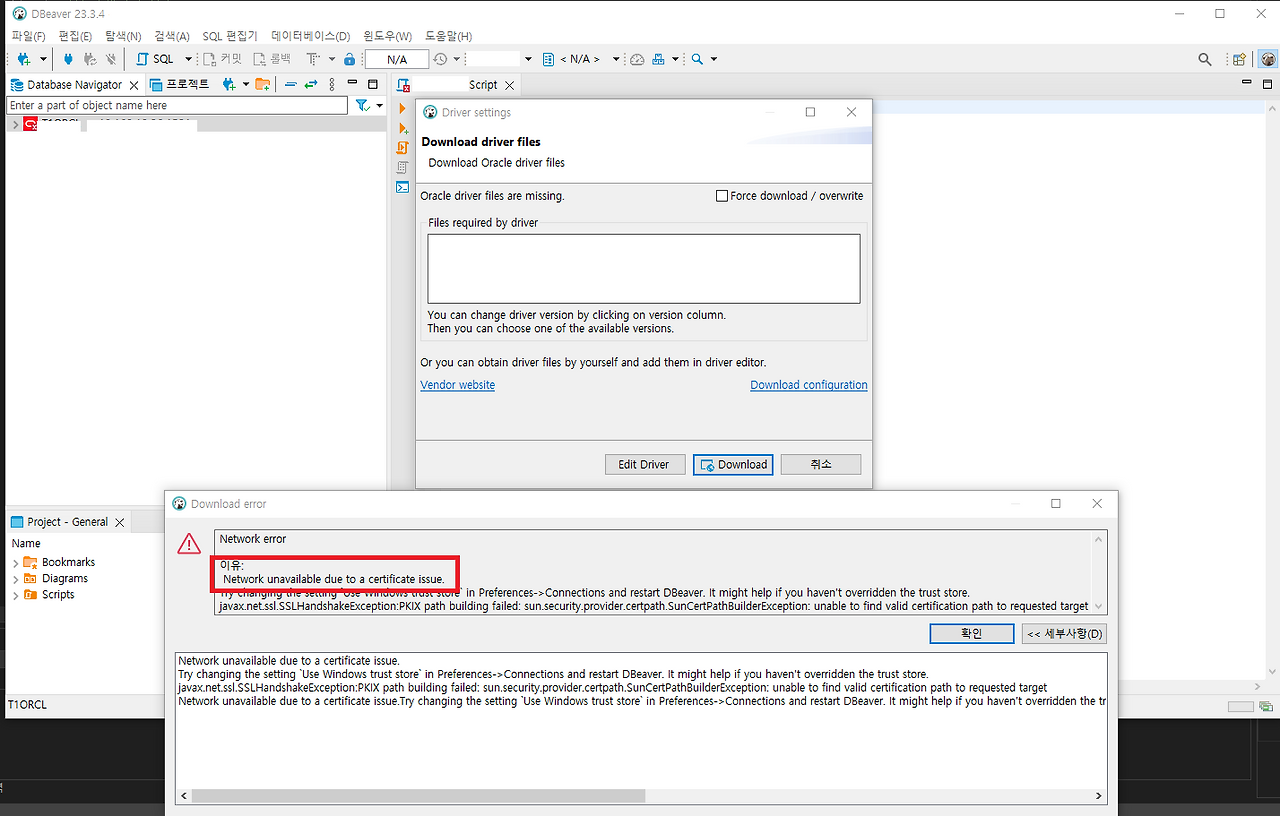The width and height of the screenshot is (1280, 816).
Task: Click 확인 button in Download error dialog
Action: point(971,634)
